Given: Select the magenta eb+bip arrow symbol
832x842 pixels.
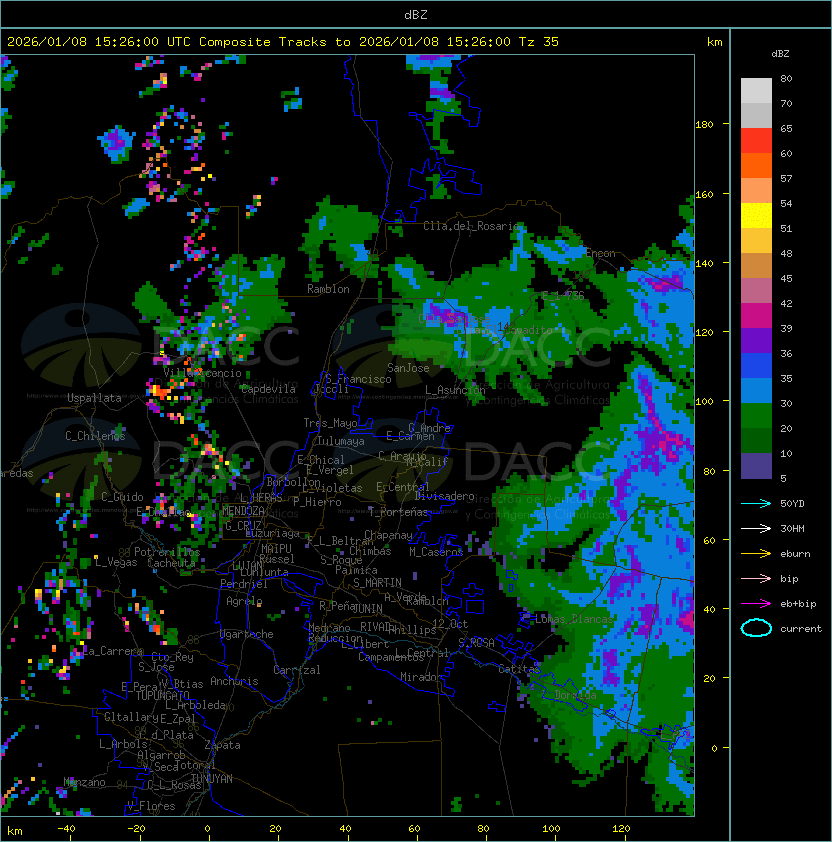Looking at the screenshot, I should coord(756,603).
